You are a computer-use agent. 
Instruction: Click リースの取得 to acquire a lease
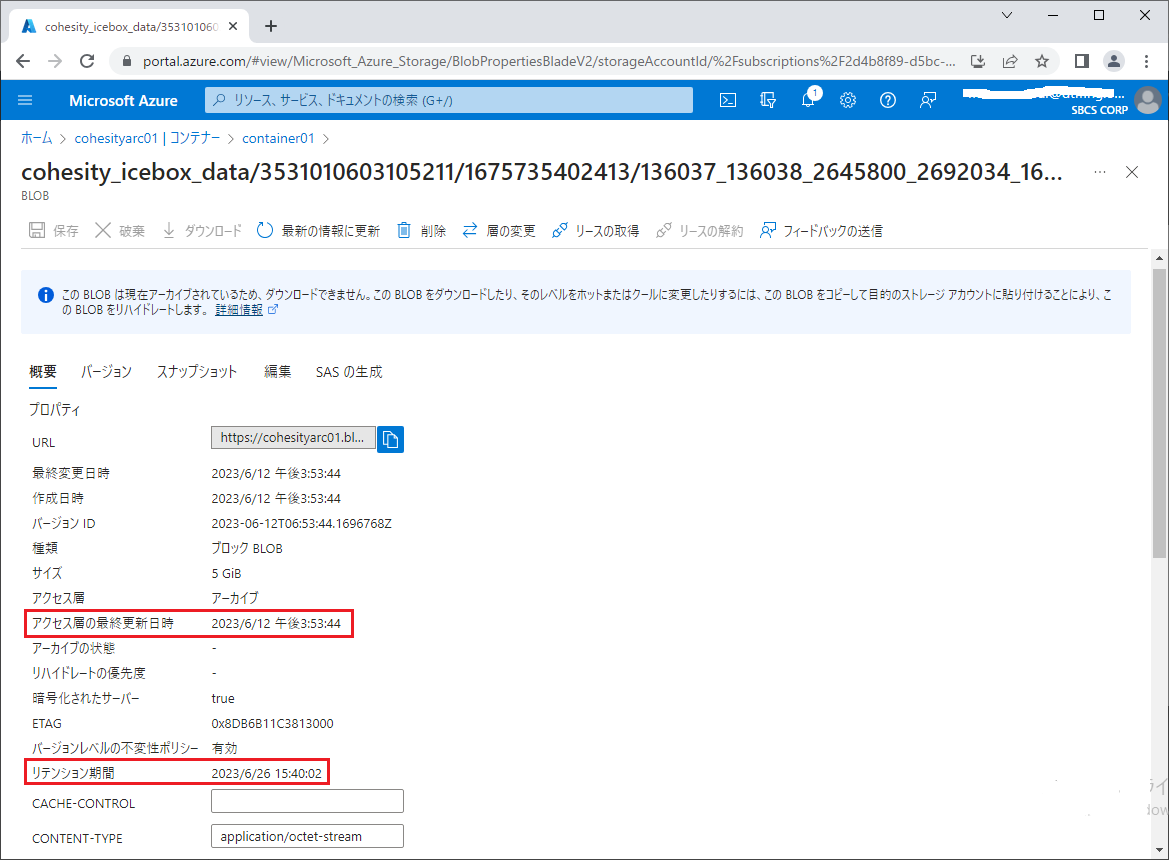[595, 230]
